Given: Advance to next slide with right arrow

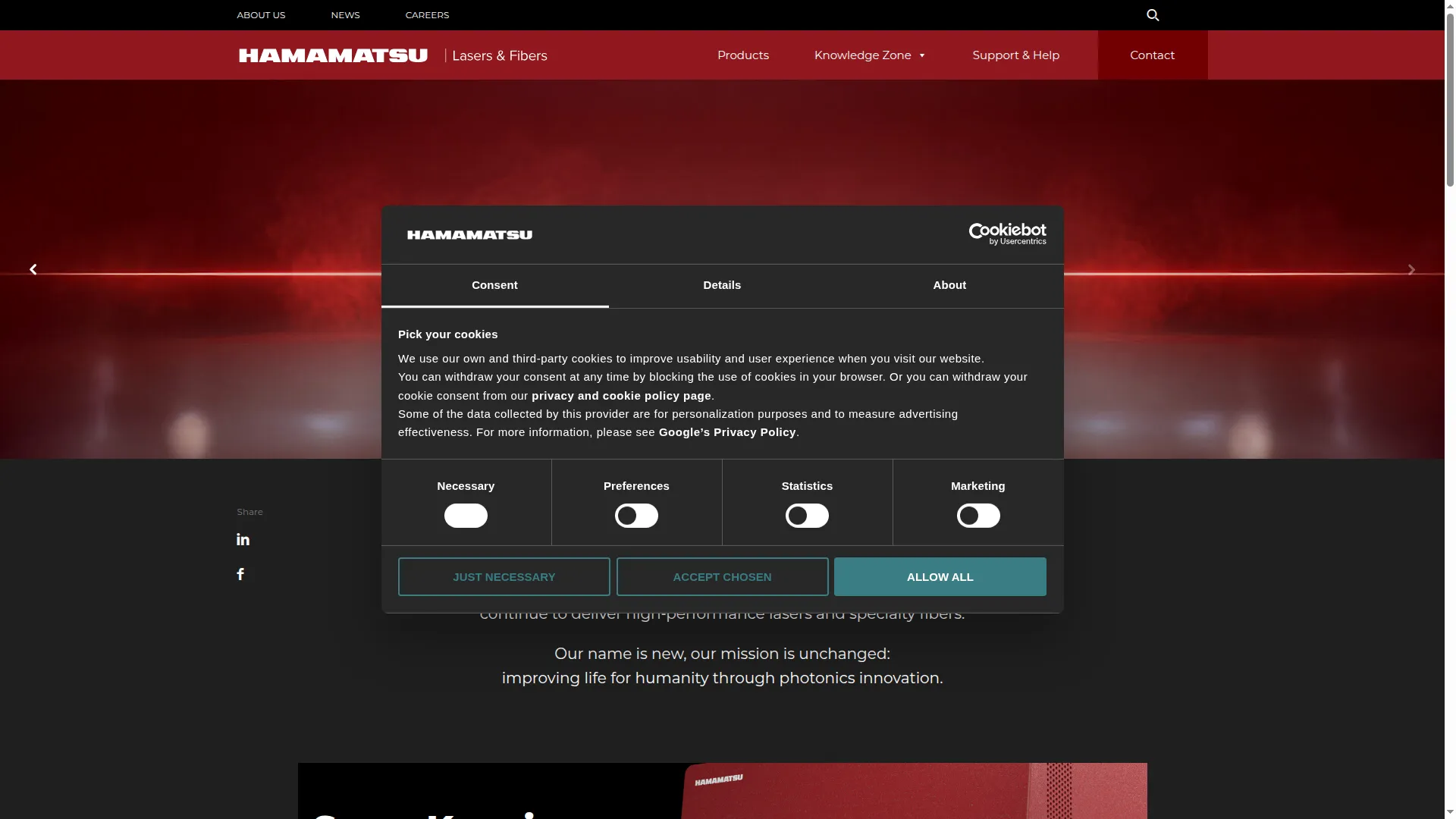Looking at the screenshot, I should (x=1411, y=269).
